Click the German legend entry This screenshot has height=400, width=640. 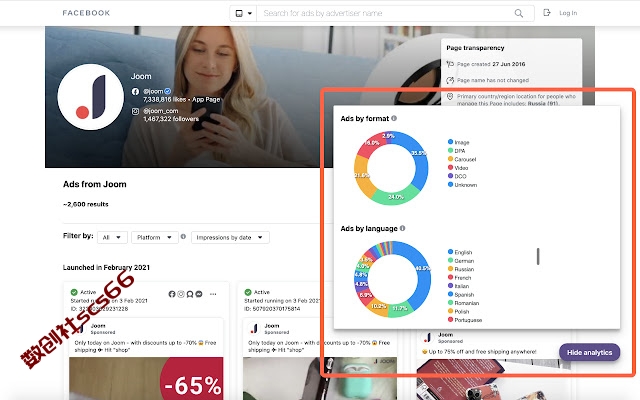[x=461, y=261]
